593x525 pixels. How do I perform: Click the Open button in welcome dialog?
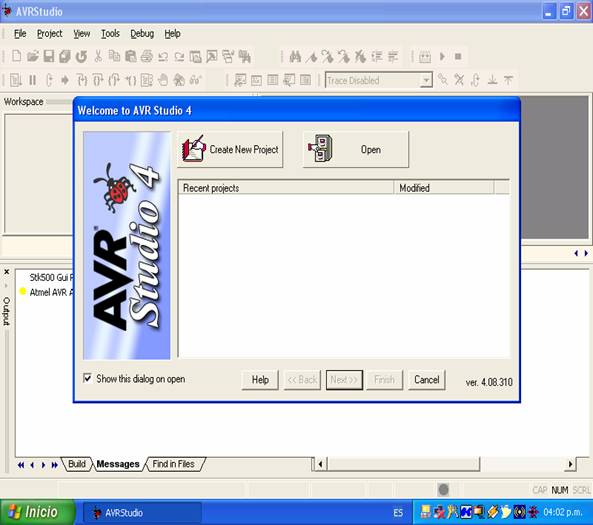tap(356, 149)
